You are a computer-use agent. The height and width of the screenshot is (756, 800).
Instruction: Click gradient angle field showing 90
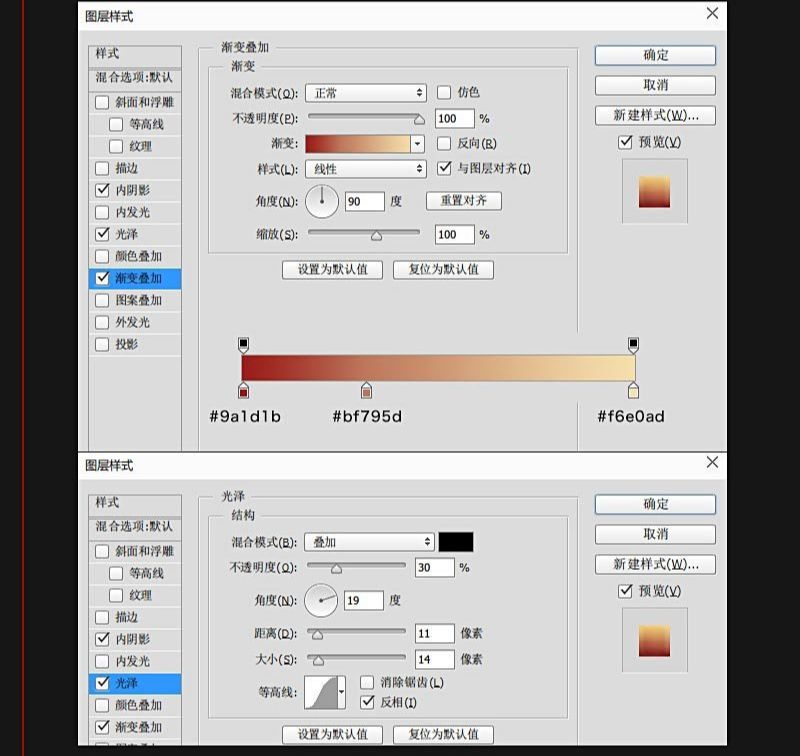[365, 201]
